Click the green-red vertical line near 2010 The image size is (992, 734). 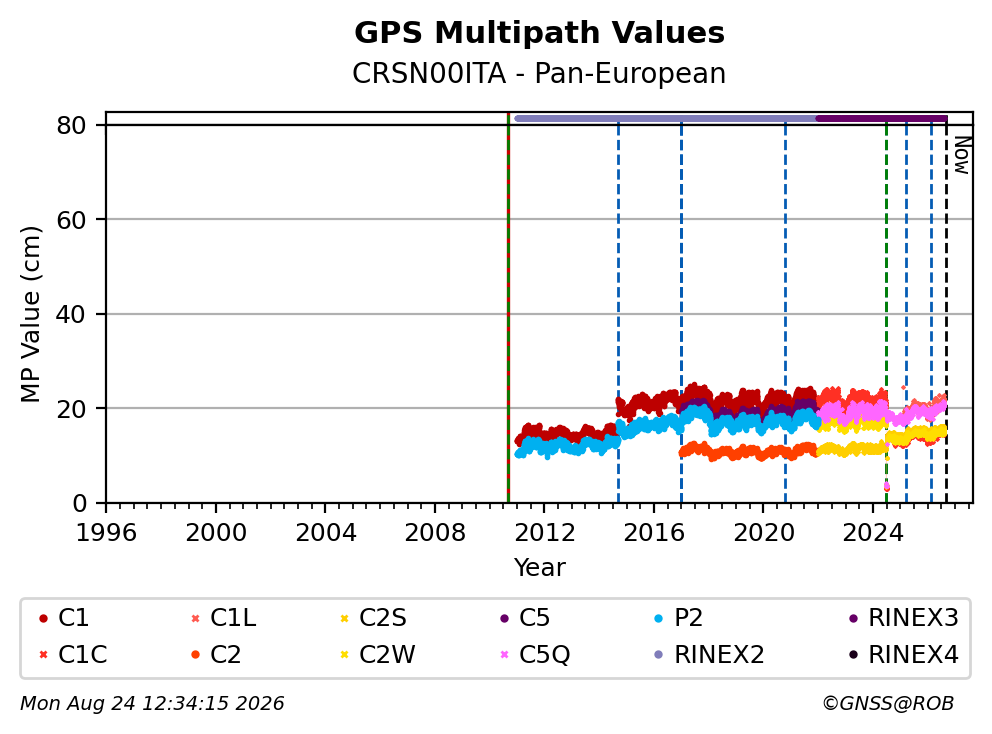pos(508,308)
